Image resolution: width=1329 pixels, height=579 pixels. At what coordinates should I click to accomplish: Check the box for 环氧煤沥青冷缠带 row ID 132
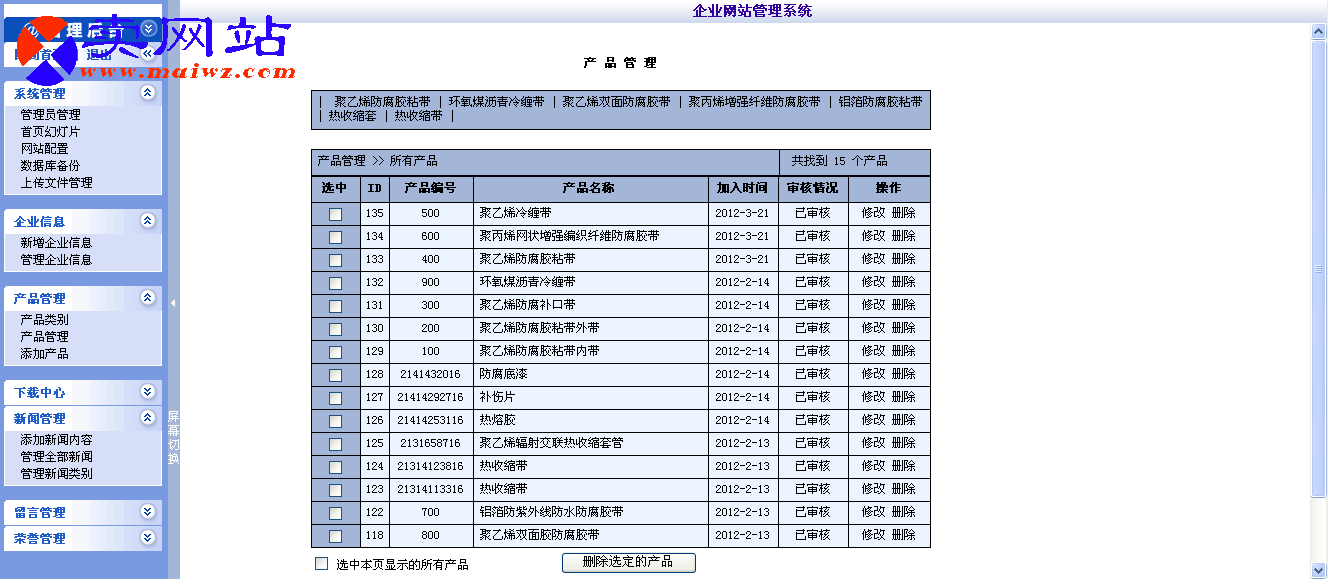click(x=336, y=283)
